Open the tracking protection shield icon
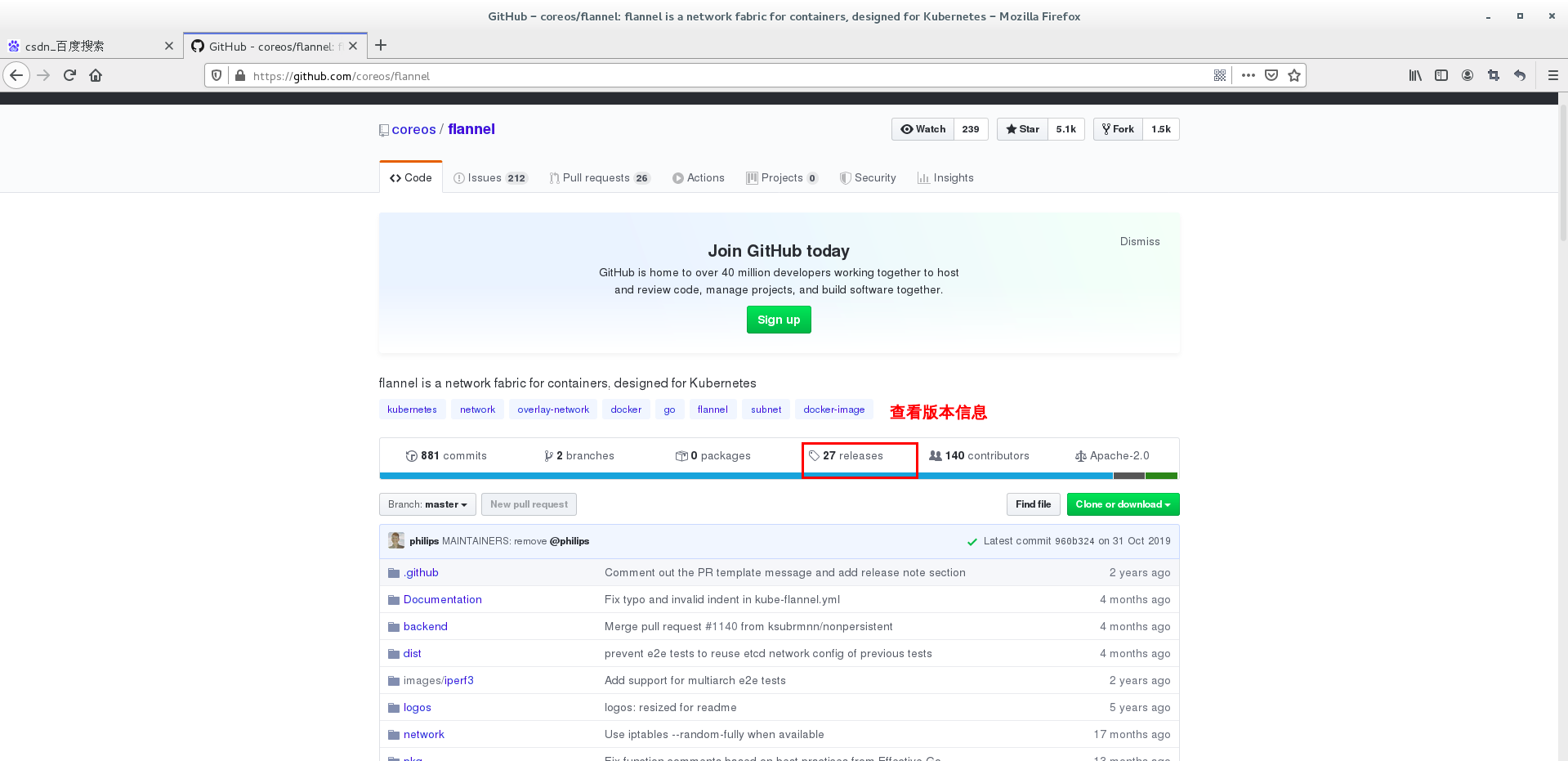The height and width of the screenshot is (761, 1568). click(217, 75)
